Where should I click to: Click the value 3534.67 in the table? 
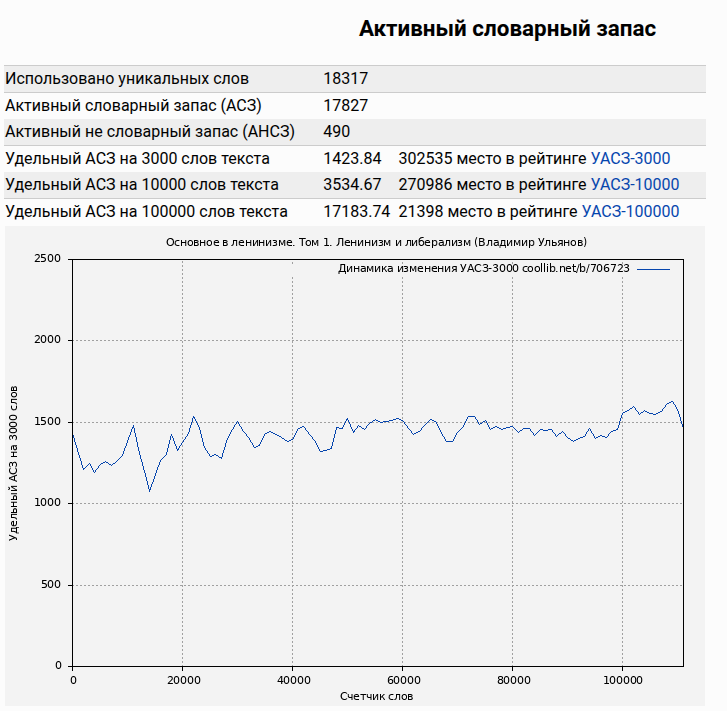(352, 184)
